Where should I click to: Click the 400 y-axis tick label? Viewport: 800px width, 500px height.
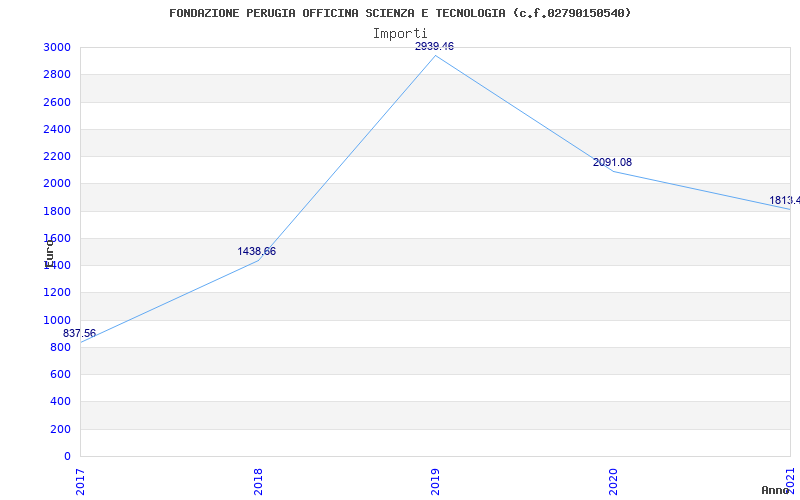coord(60,402)
